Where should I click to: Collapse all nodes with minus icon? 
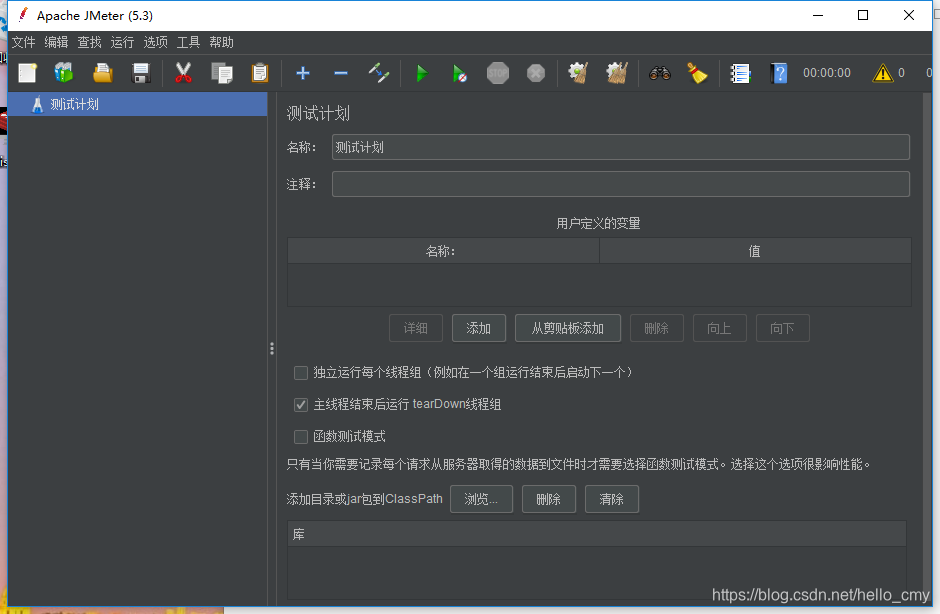tap(341, 73)
